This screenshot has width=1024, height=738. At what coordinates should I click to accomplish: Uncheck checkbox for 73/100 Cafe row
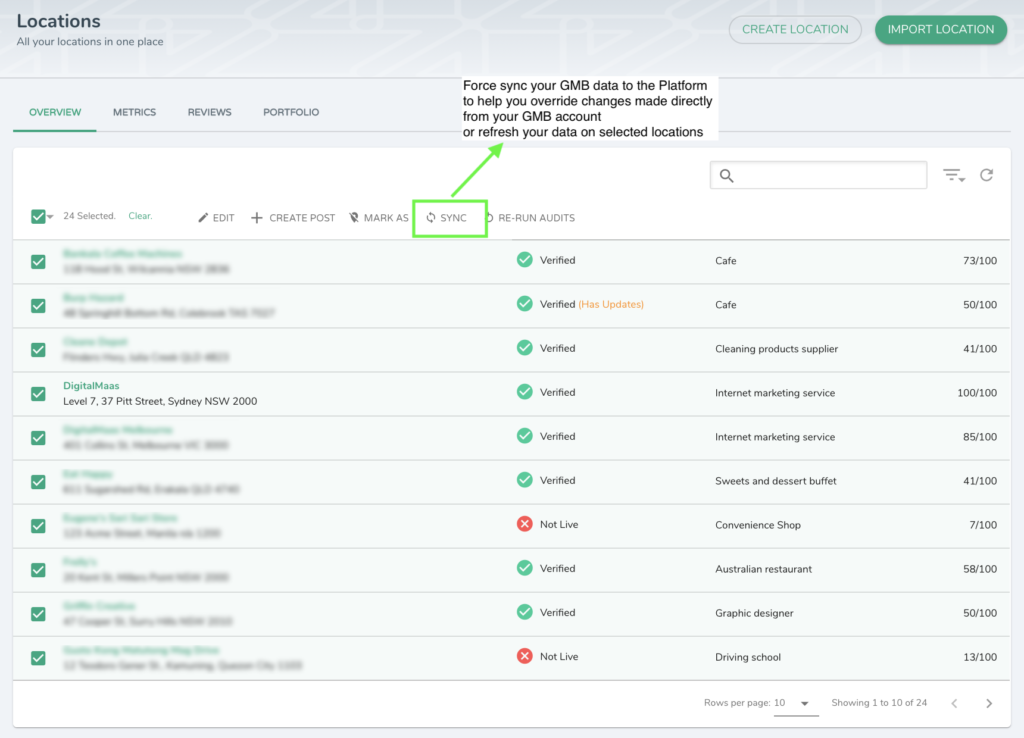pyautogui.click(x=39, y=262)
